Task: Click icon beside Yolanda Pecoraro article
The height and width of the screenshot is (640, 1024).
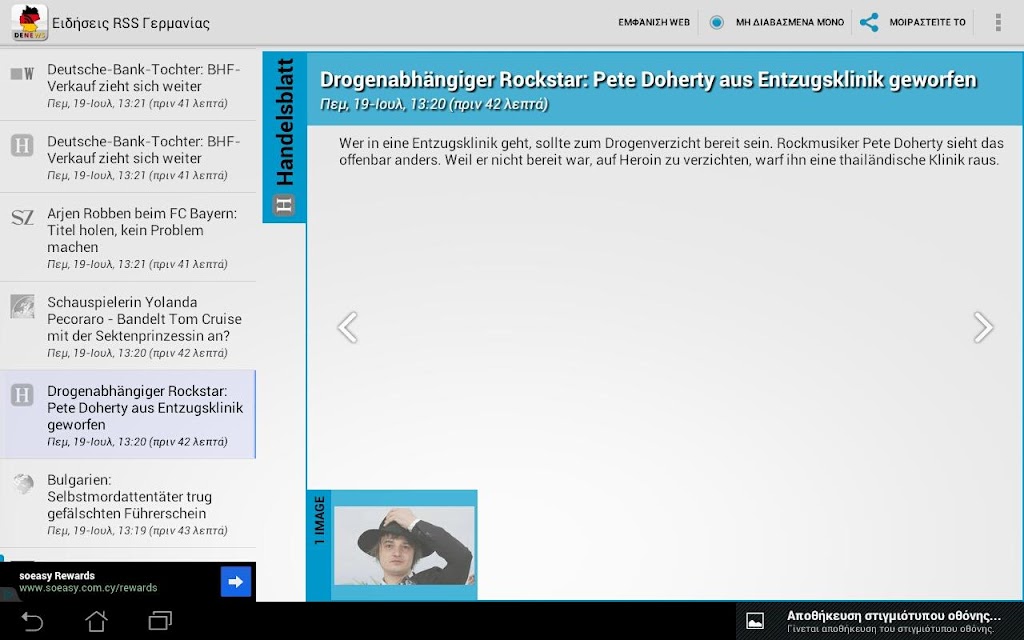Action: [22, 306]
